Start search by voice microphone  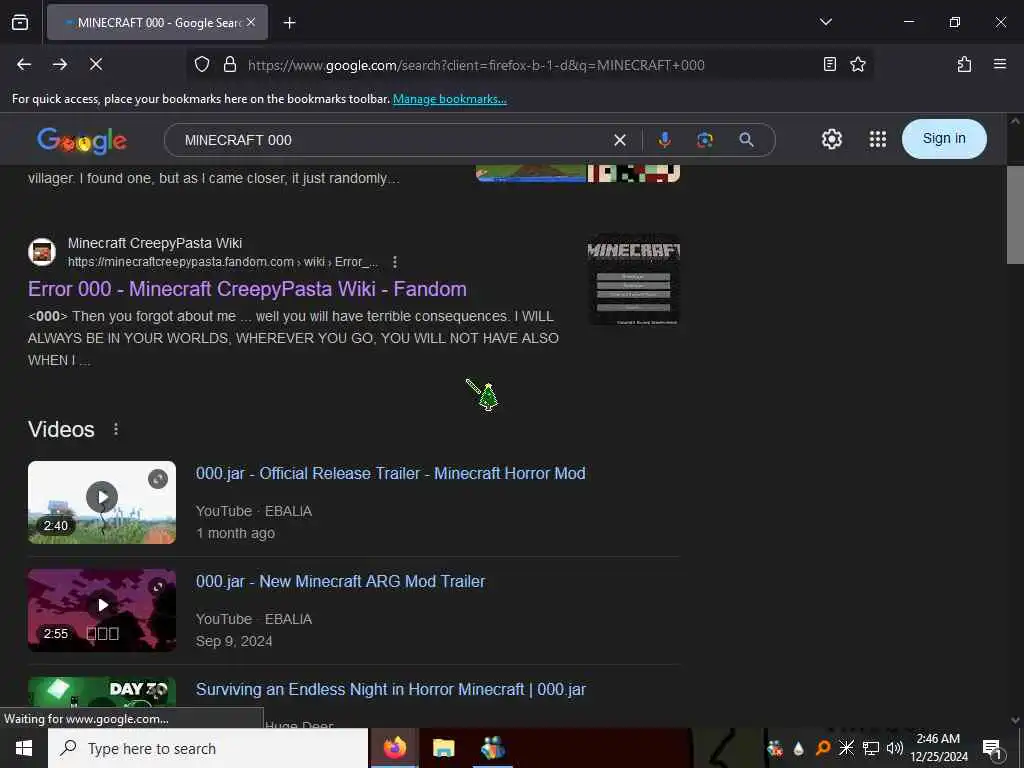click(664, 140)
